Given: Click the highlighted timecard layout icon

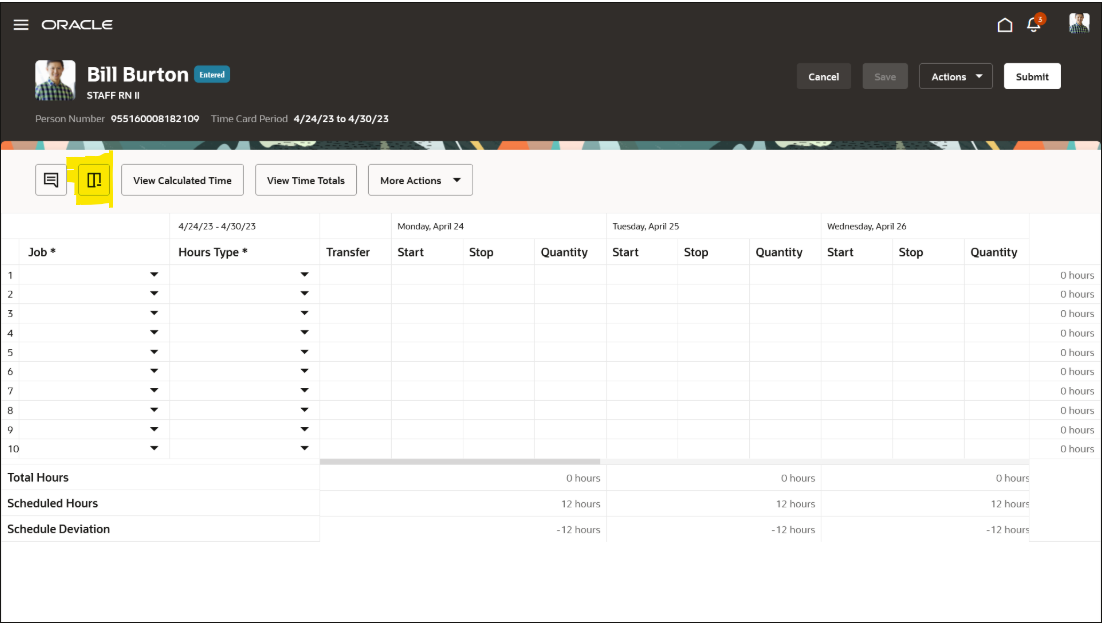Looking at the screenshot, I should 94,180.
